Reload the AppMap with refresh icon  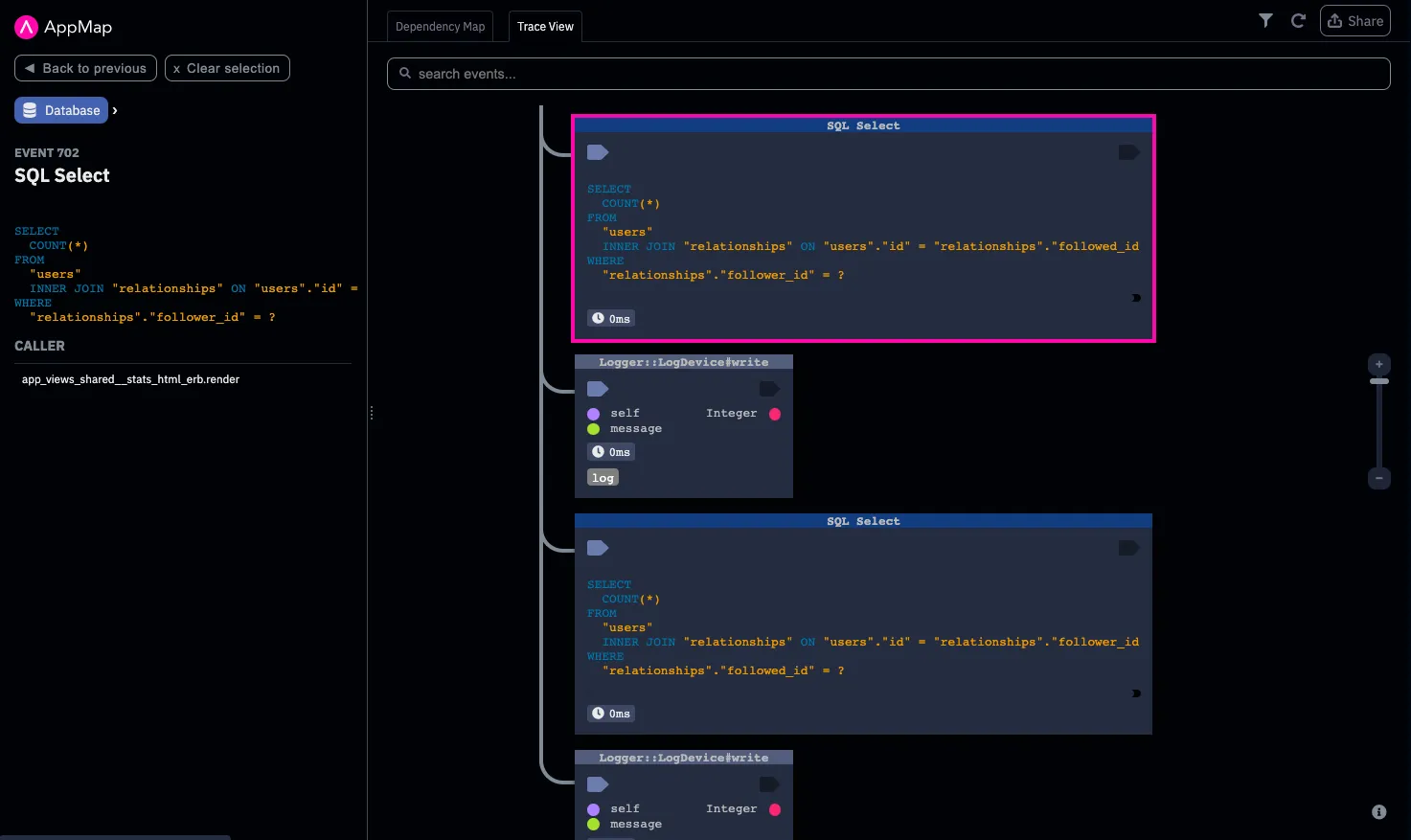click(x=1298, y=20)
